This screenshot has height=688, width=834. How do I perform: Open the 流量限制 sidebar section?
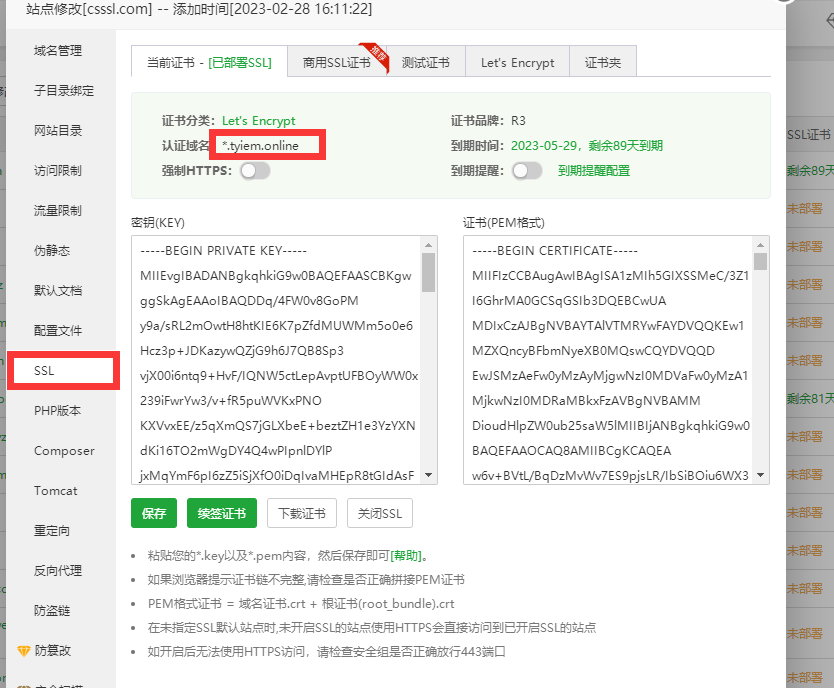pyautogui.click(x=58, y=211)
